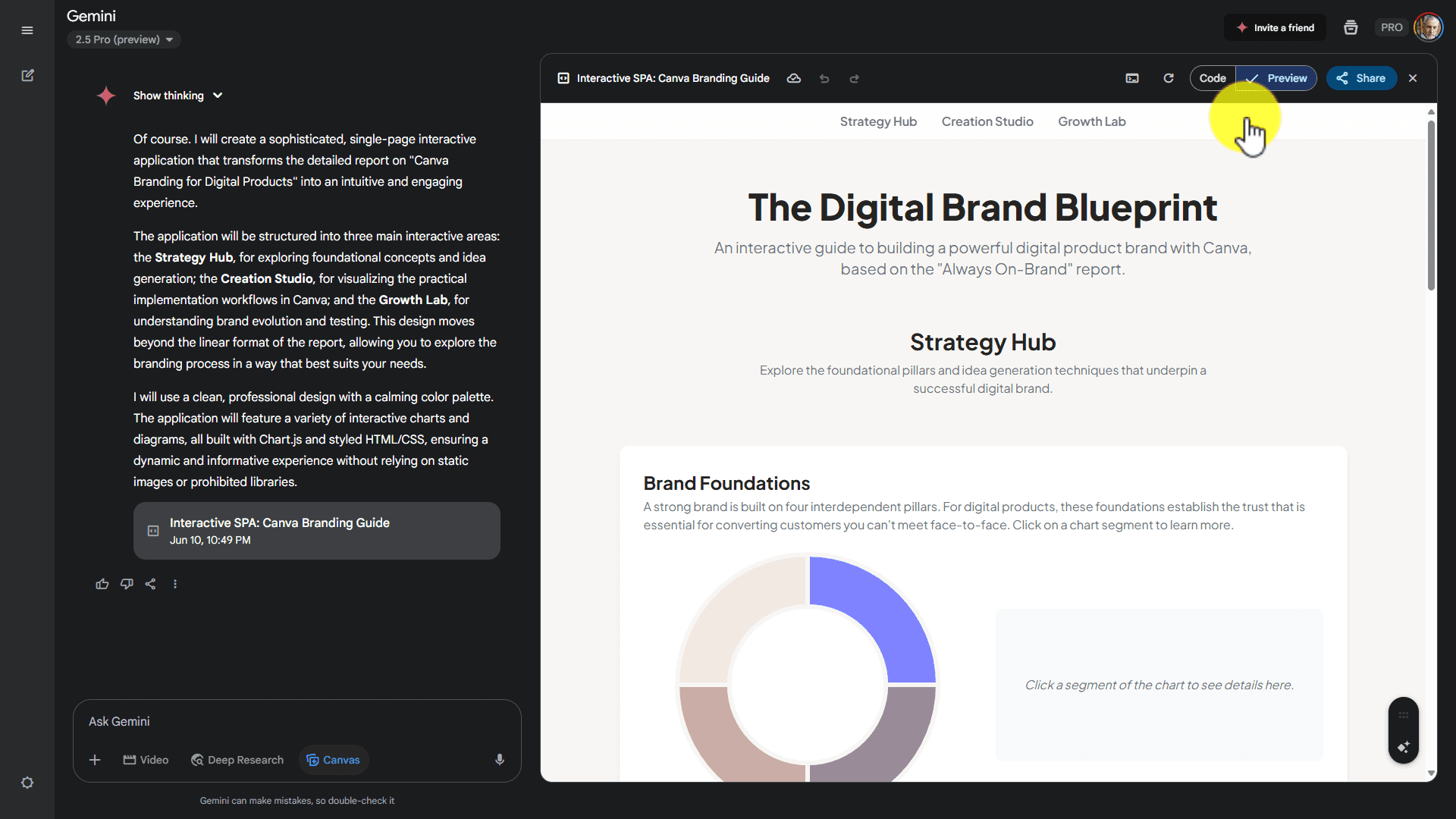The height and width of the screenshot is (819, 1456).
Task: Open the canvas console icon
Action: pyautogui.click(x=1132, y=78)
